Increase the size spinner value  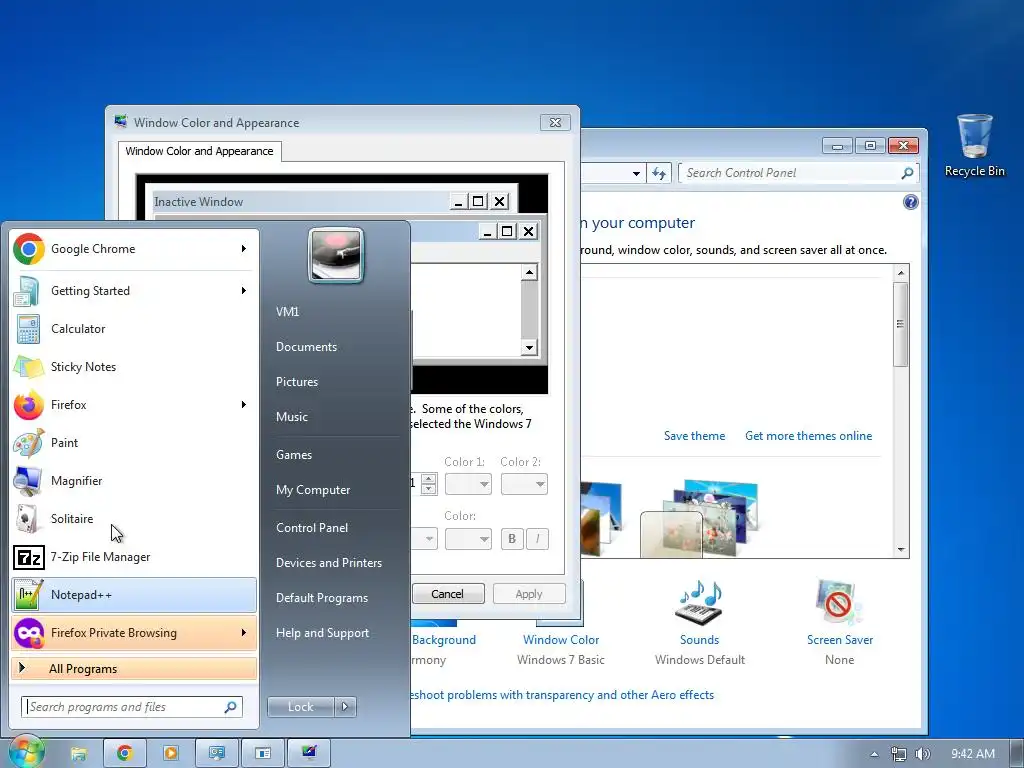428,479
